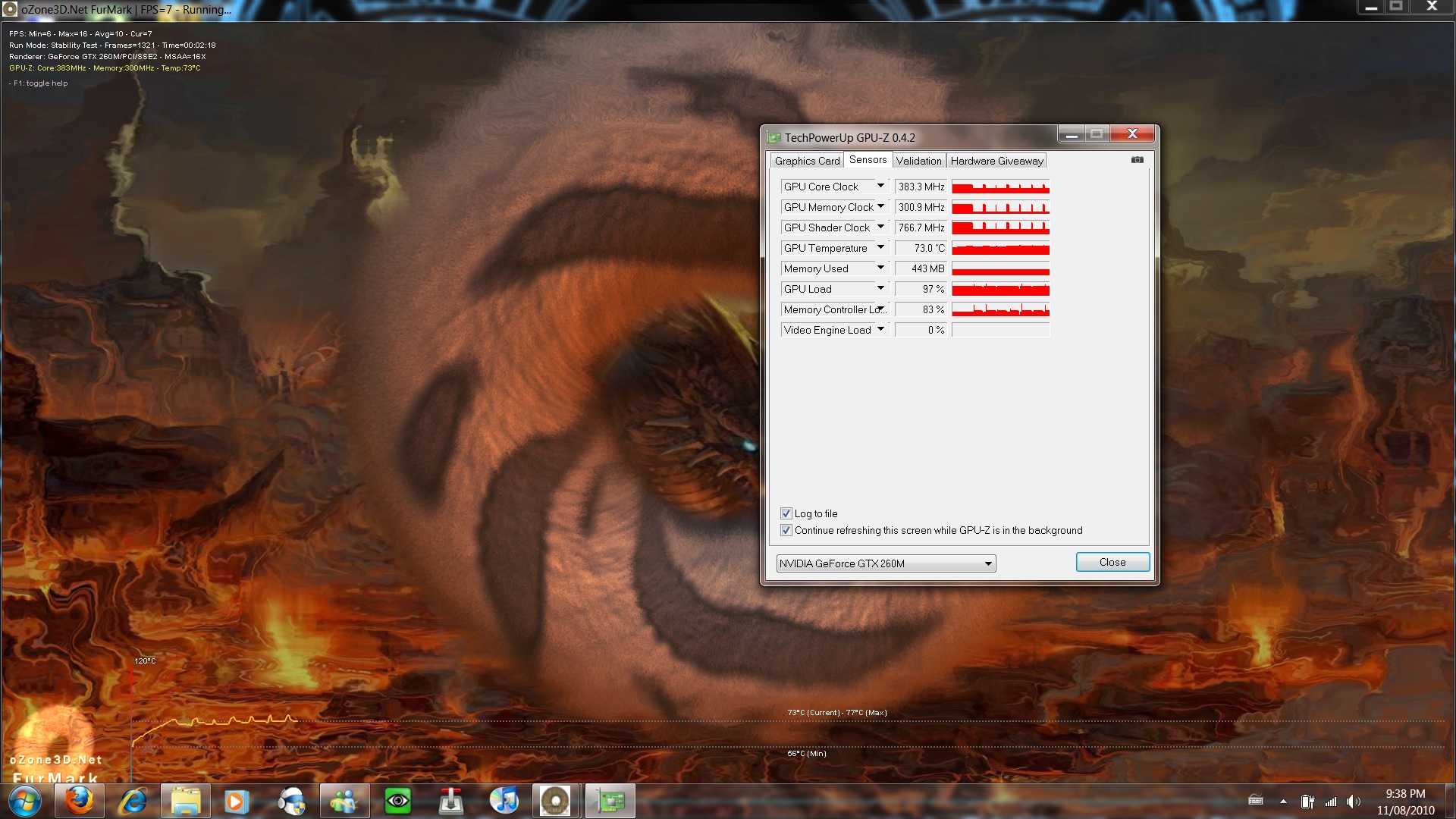Select the Sensors tab
Viewport: 1456px width, 819px height.
[x=868, y=159]
